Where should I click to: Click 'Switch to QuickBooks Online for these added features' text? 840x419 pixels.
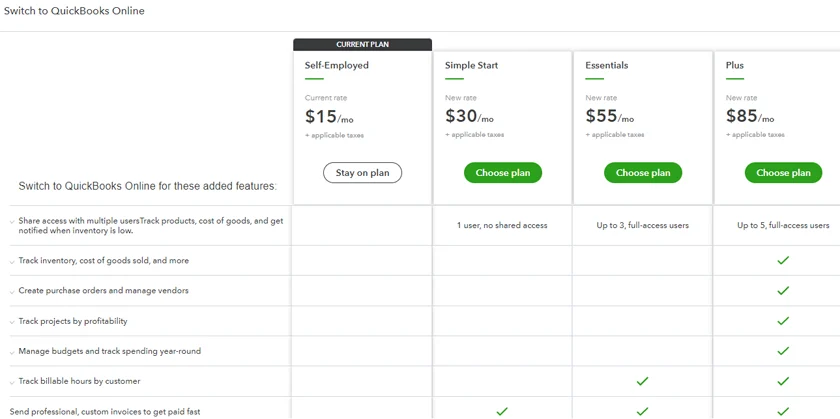147,186
